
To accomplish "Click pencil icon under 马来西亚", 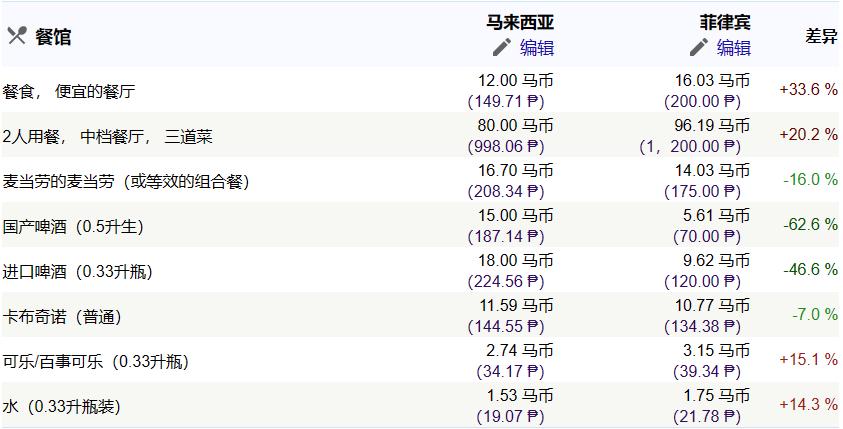I will 502,47.
